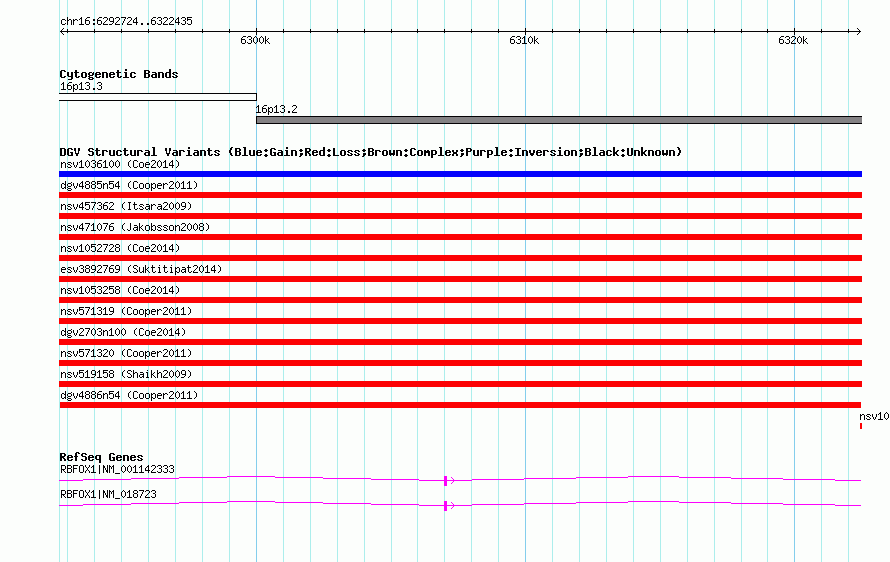Click the red bar under dgv4885n54

pos(460,195)
